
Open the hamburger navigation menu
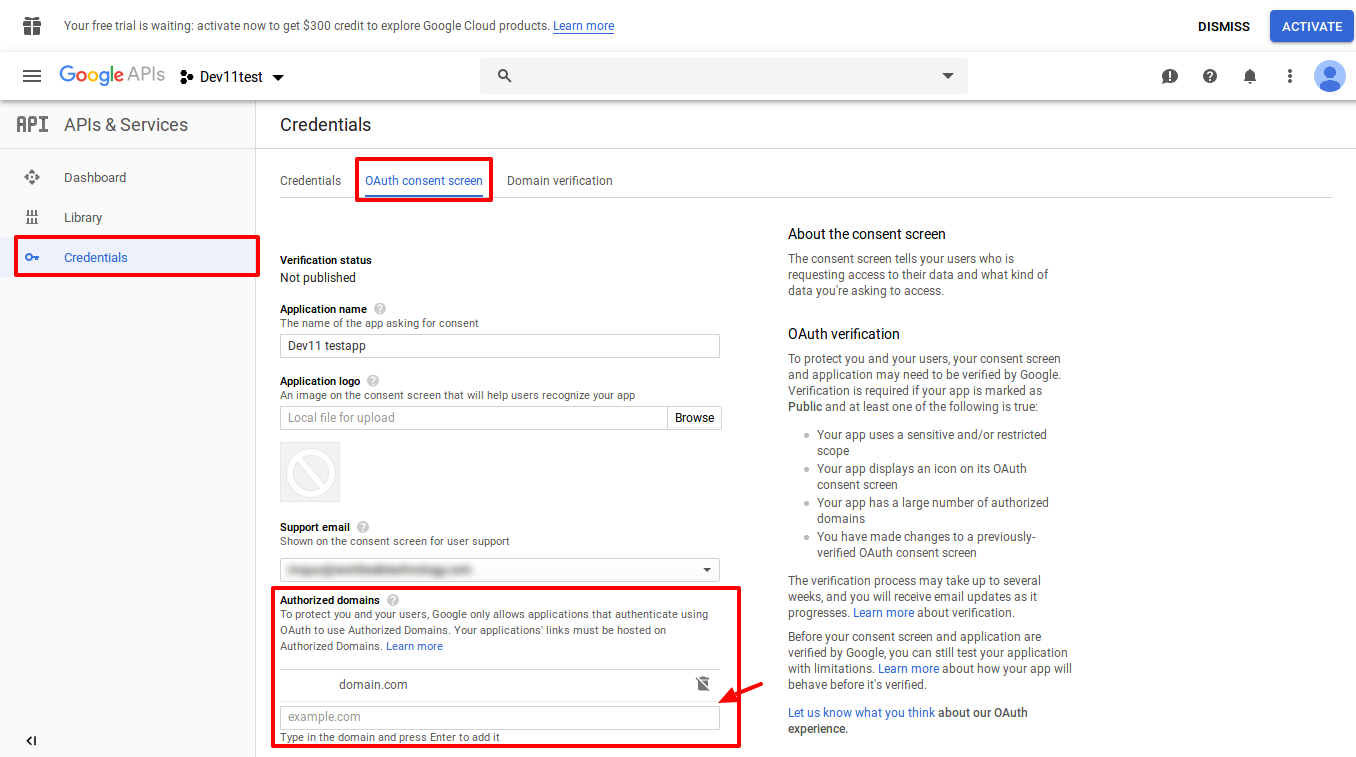(32, 76)
